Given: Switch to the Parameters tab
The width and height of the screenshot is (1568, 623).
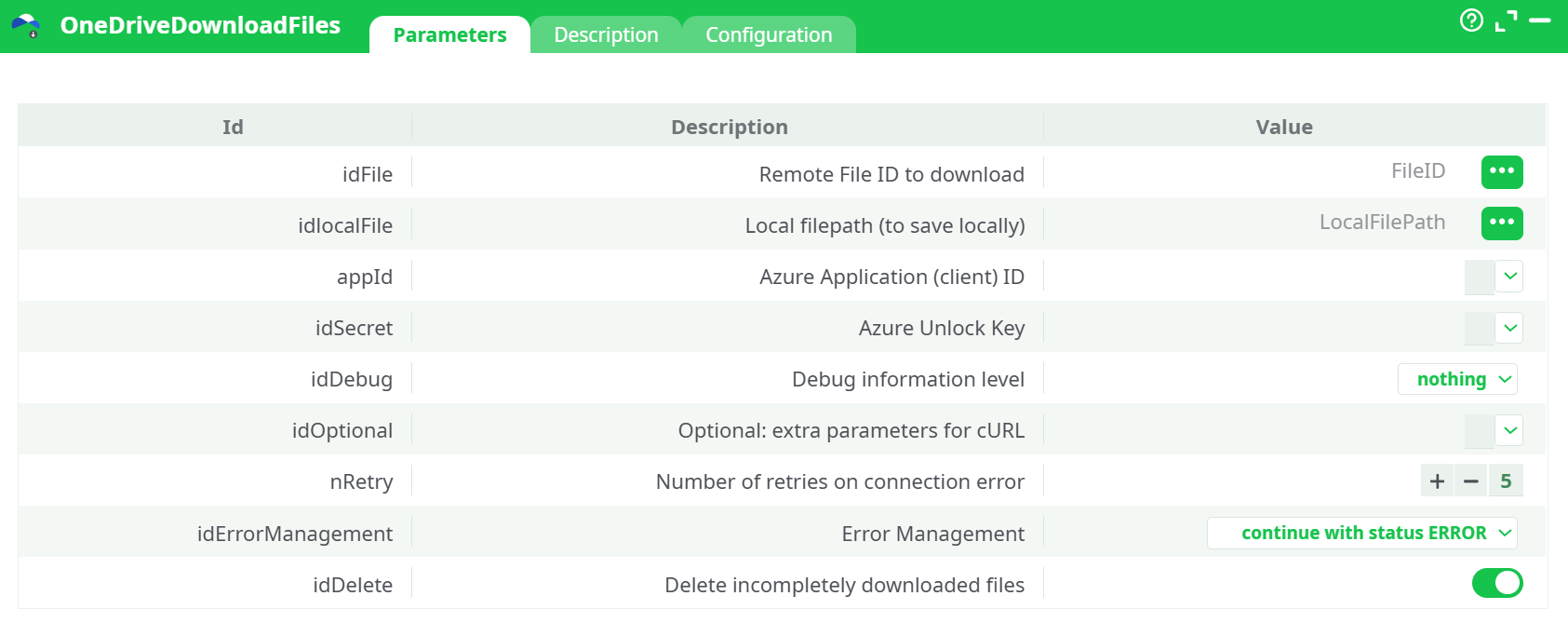Looking at the screenshot, I should tap(449, 34).
